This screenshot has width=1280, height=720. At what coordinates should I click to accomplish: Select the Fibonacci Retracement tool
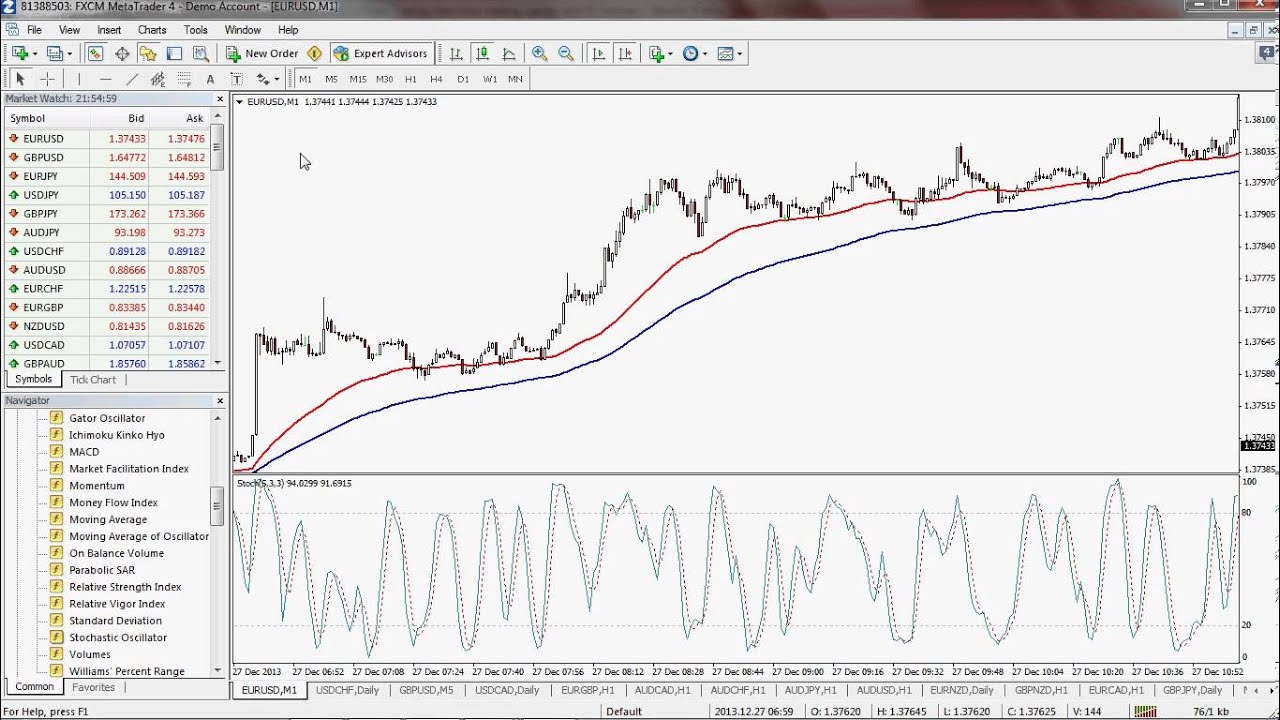(183, 79)
